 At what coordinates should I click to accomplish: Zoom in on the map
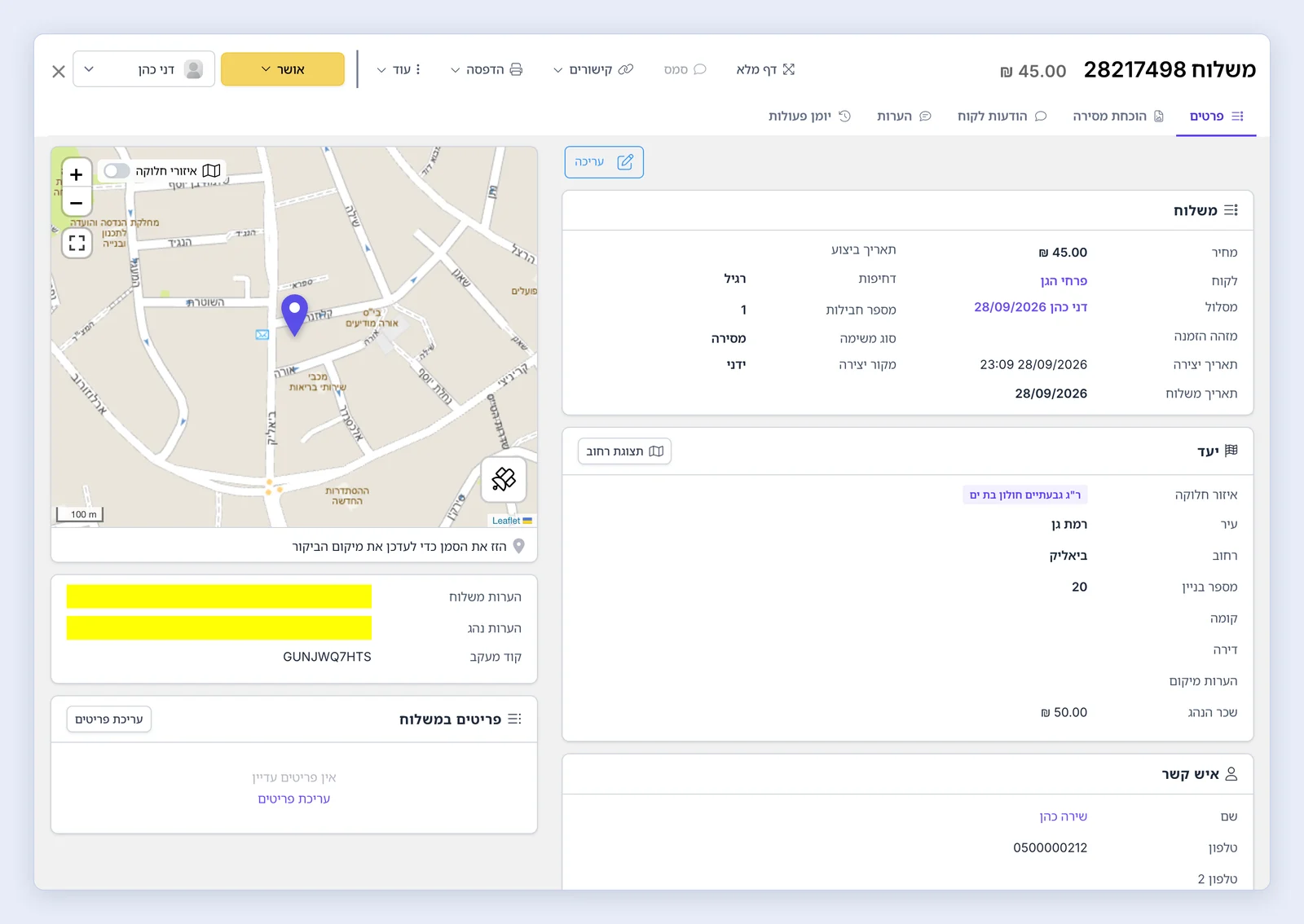(77, 174)
